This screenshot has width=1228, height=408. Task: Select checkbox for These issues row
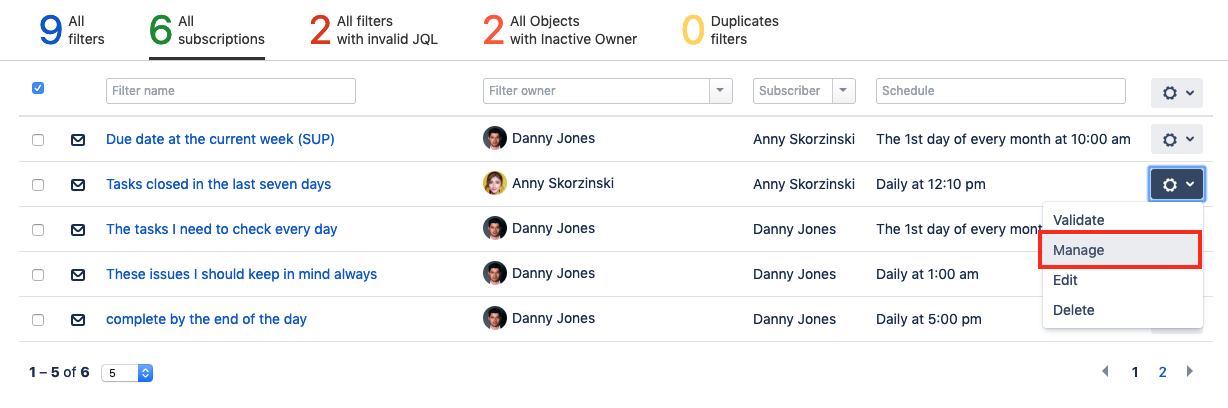point(38,275)
